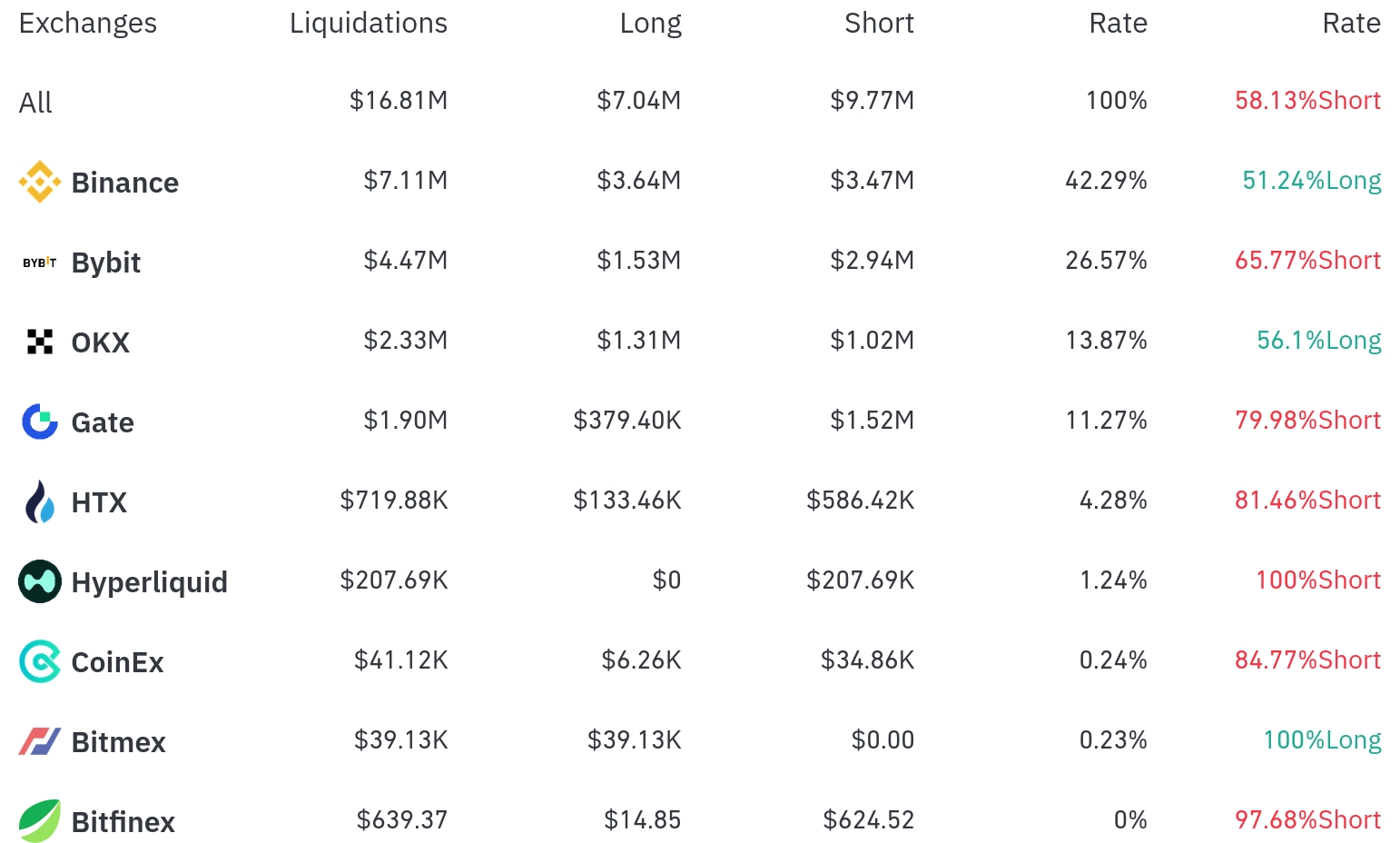The height and width of the screenshot is (843, 1400).
Task: Click Bybit's 65.77%Short rate value
Action: (1307, 261)
